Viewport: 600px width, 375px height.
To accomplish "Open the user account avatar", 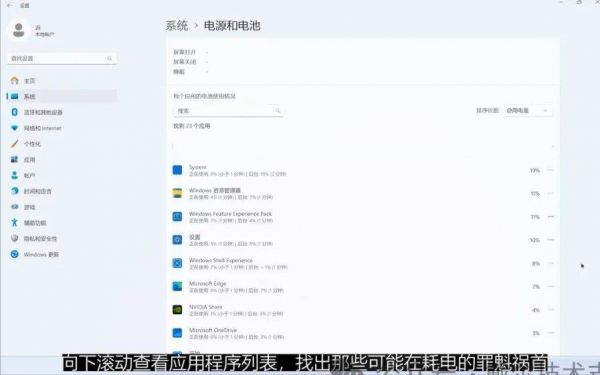I will (18, 30).
